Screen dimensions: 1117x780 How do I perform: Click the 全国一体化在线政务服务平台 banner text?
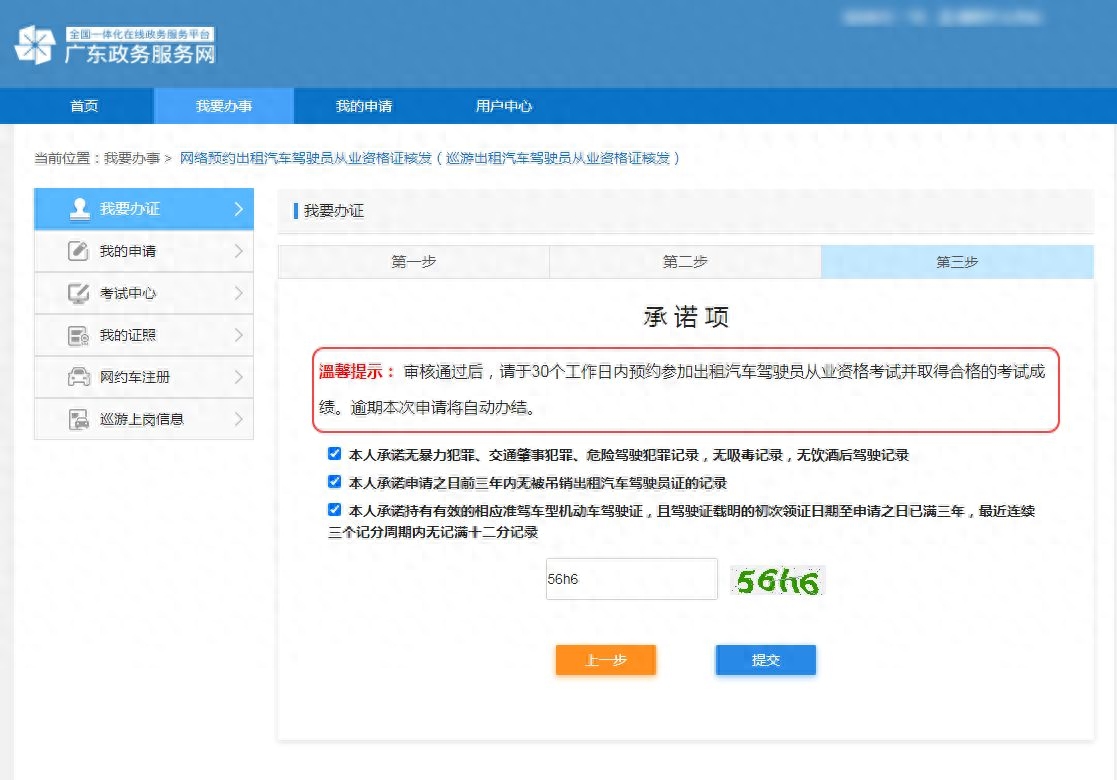coord(140,34)
